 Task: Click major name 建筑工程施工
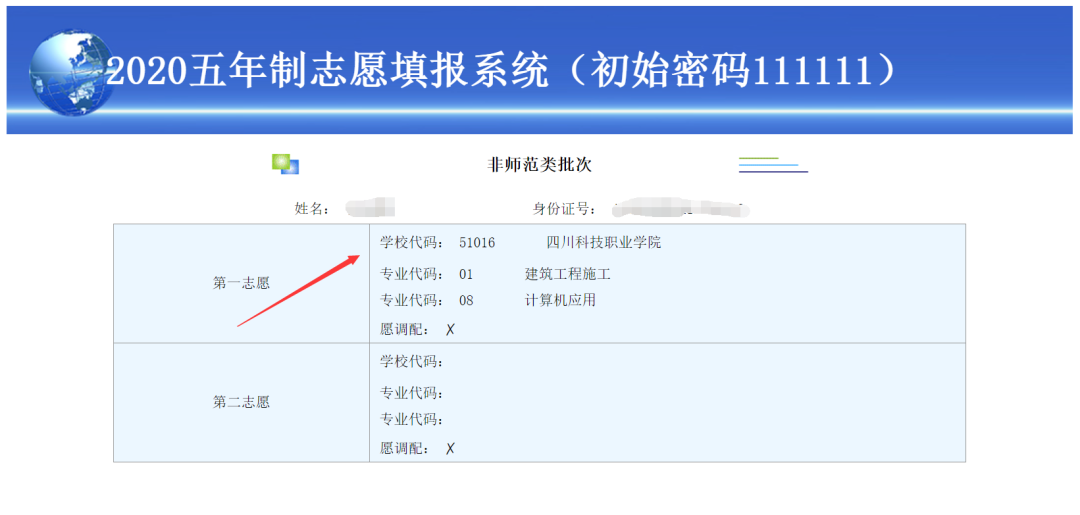[567, 274]
